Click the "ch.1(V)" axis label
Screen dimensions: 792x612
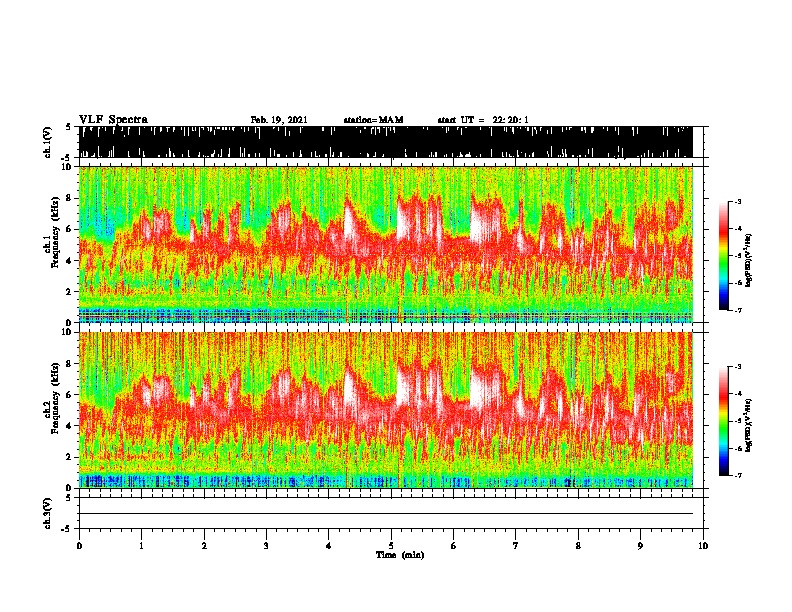click(47, 142)
